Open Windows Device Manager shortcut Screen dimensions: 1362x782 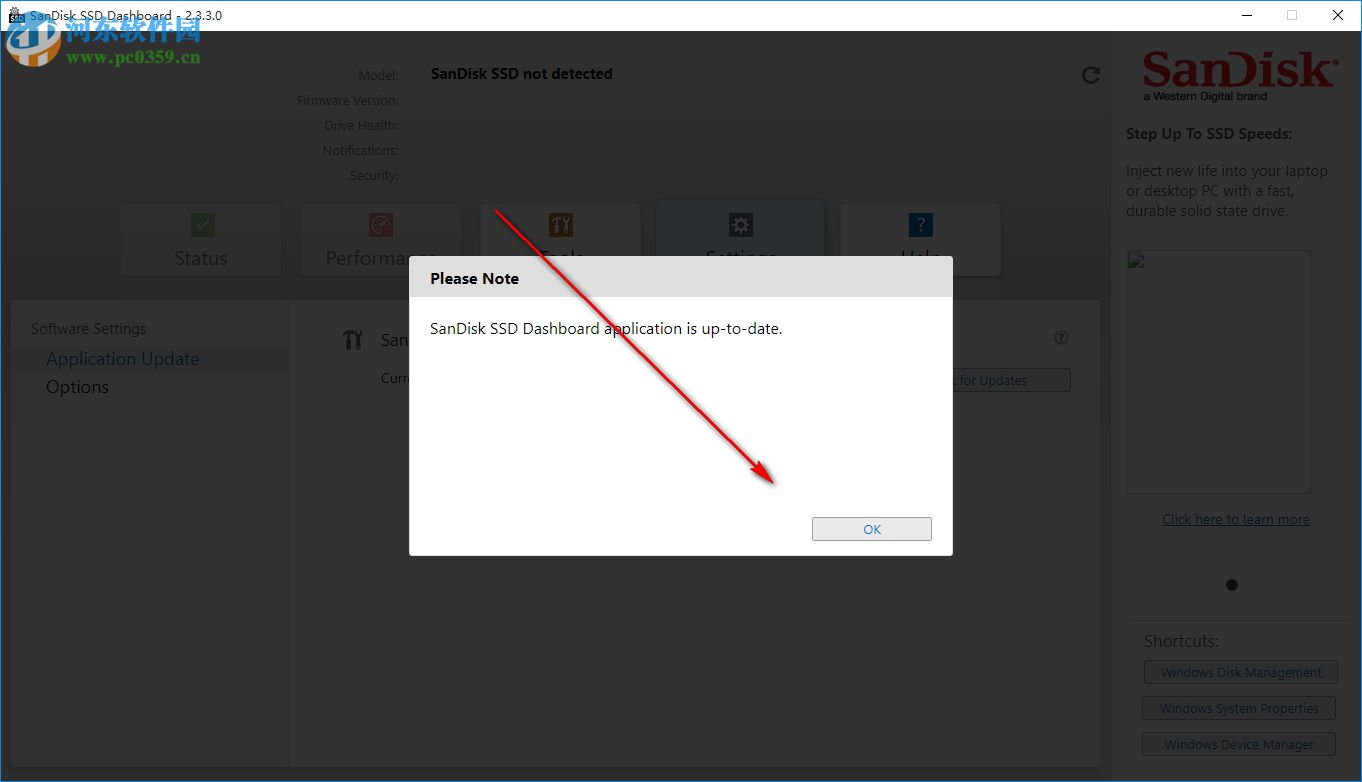pos(1239,744)
